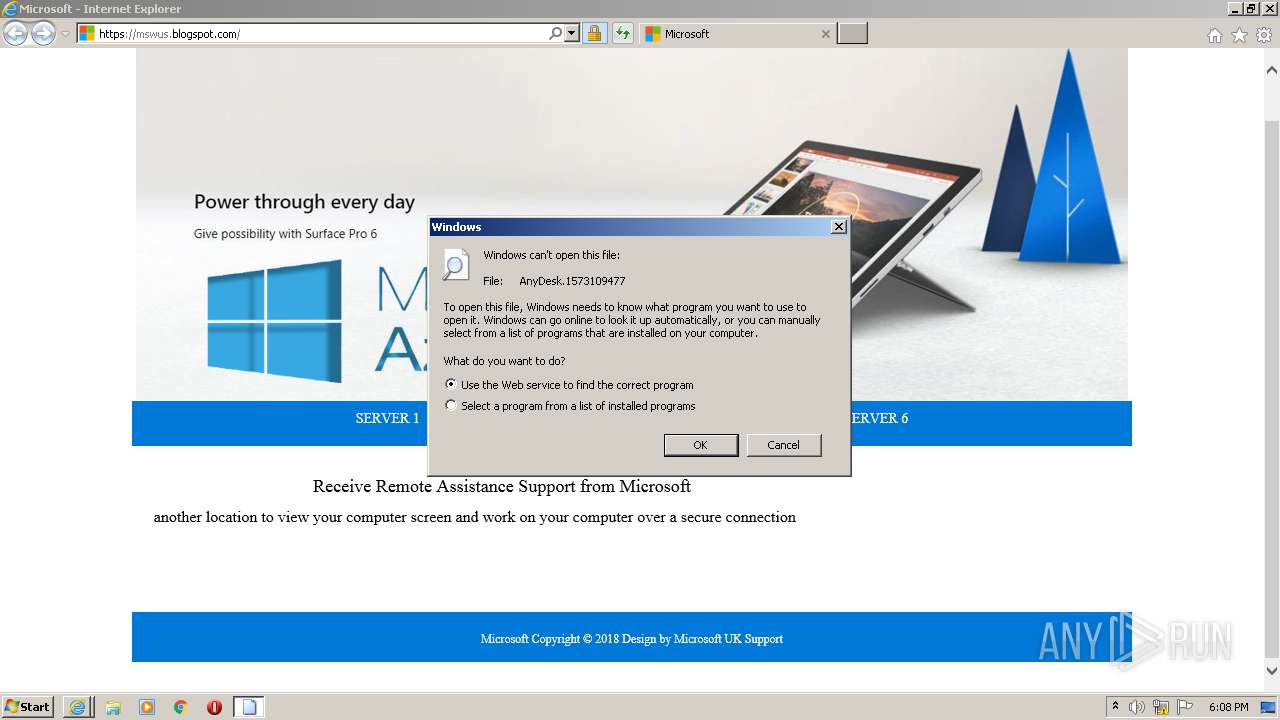Click the Show desktop button
The image size is (1280, 720).
1269,707
